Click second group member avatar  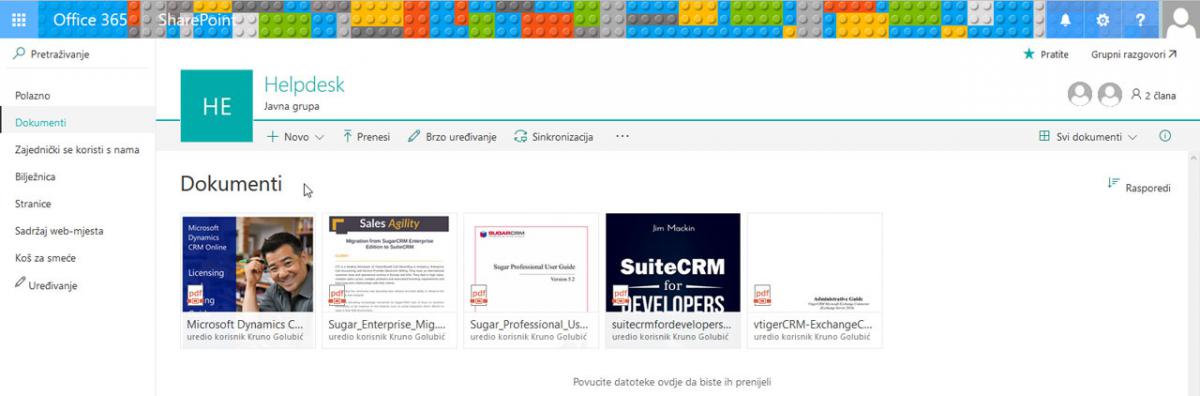[1109, 94]
